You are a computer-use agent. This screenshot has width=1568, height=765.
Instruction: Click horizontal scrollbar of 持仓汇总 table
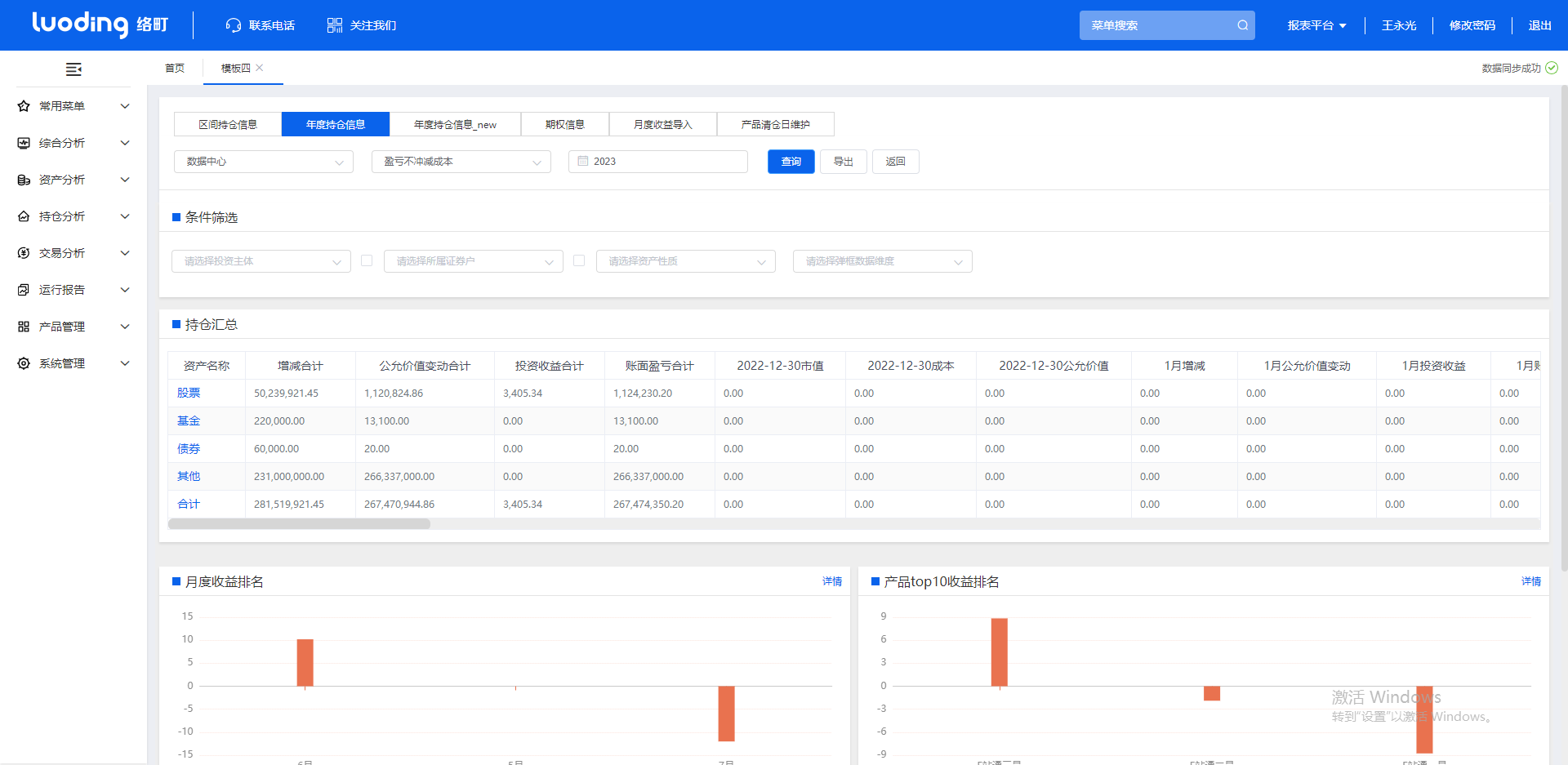click(299, 524)
